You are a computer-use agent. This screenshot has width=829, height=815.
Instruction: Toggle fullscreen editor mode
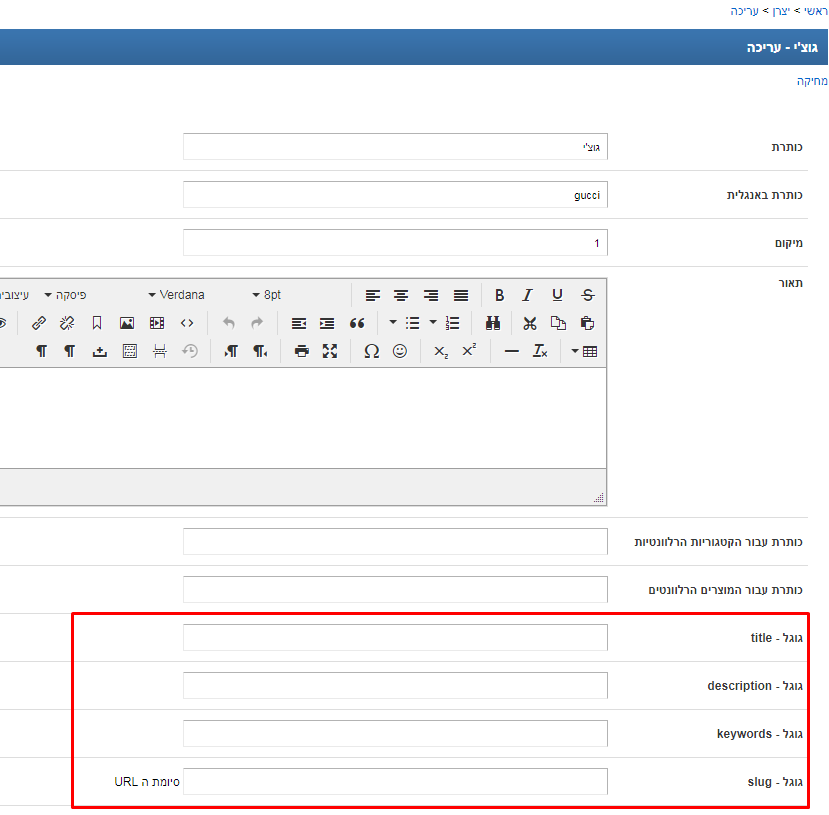pos(330,351)
